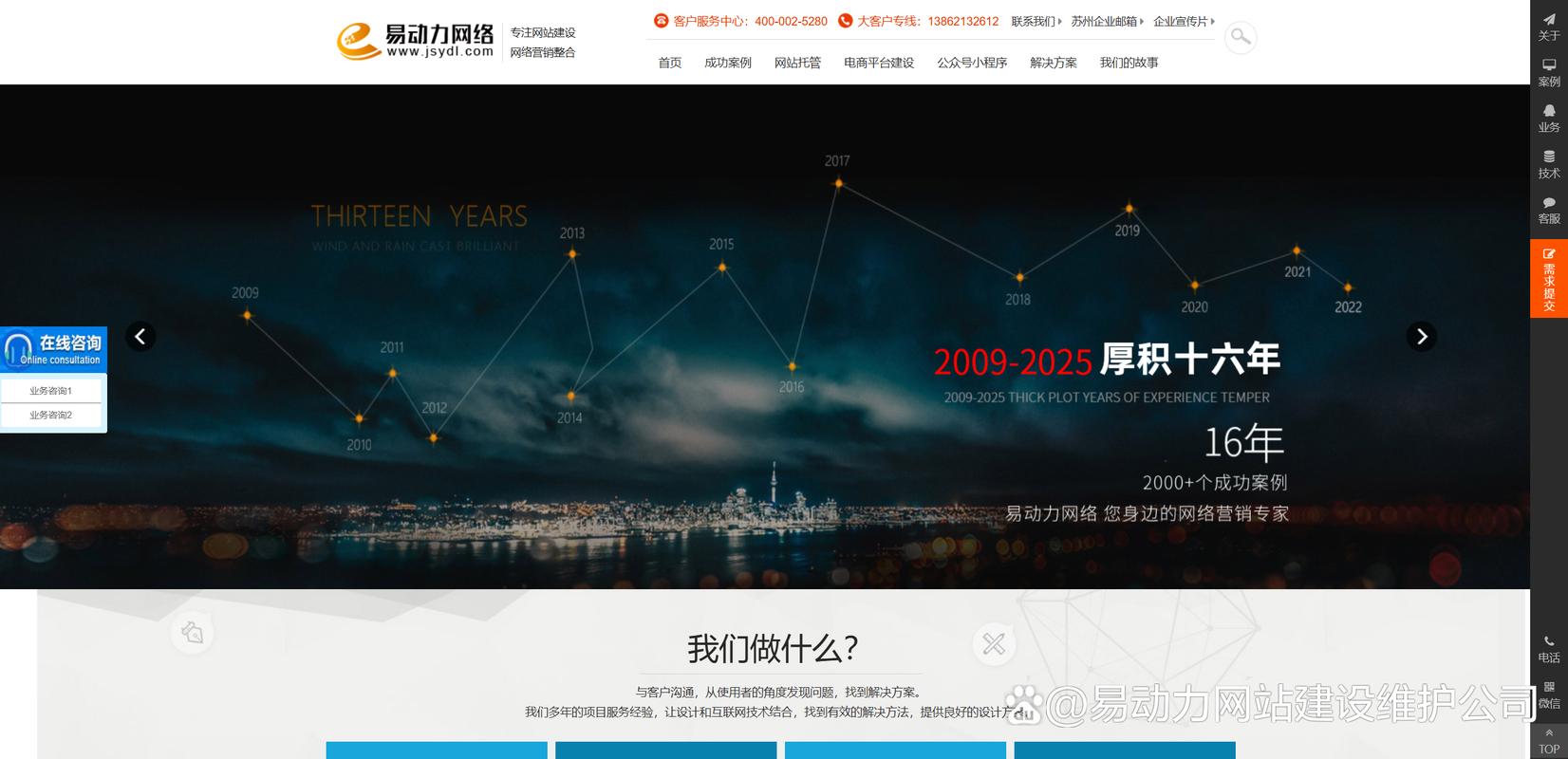
Task: Show the previous banner slide
Action: 140,336
